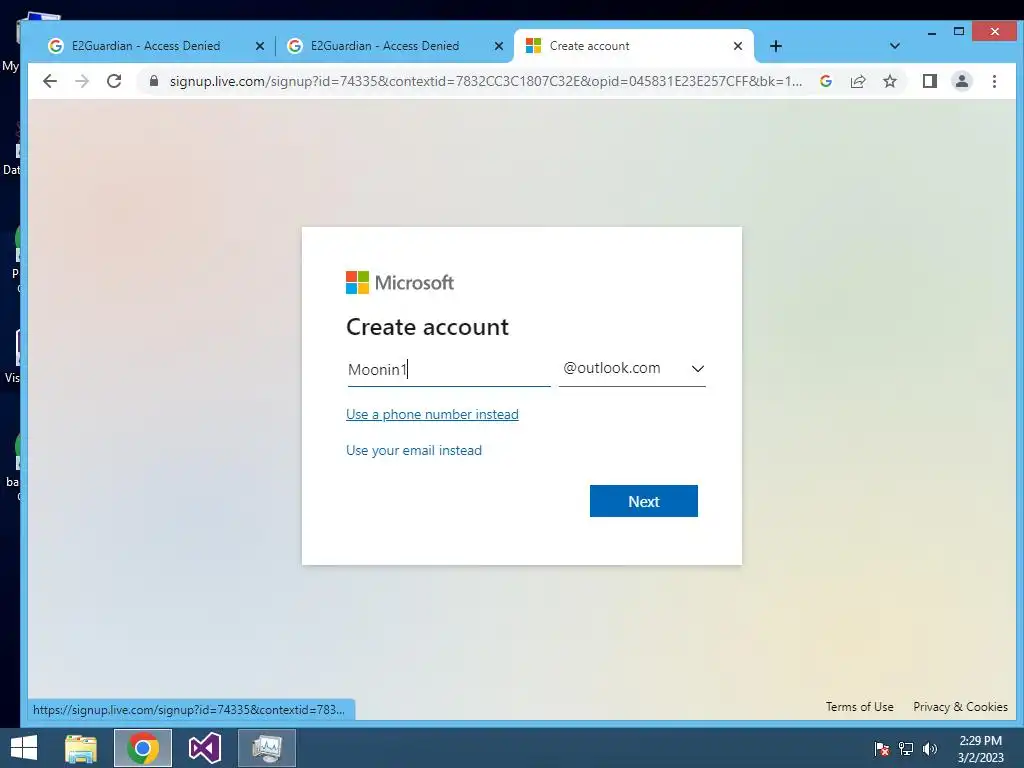Click Chrome icon in taskbar
1024x768 pixels.
point(142,748)
